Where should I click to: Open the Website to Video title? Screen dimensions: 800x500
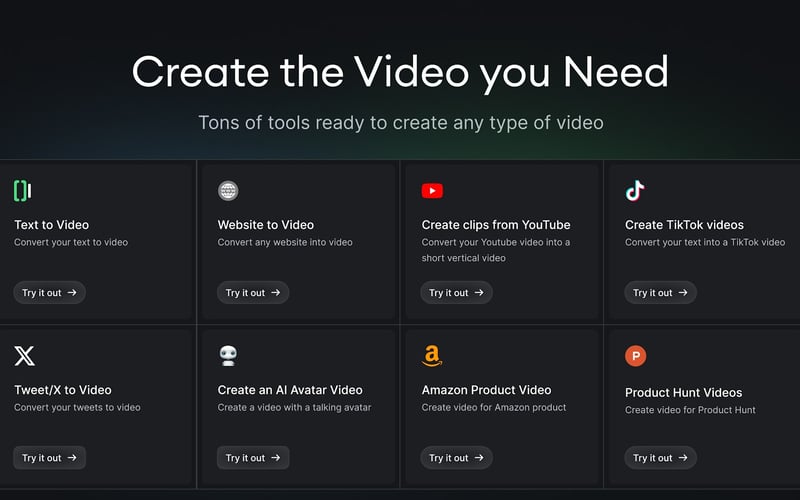pos(266,224)
